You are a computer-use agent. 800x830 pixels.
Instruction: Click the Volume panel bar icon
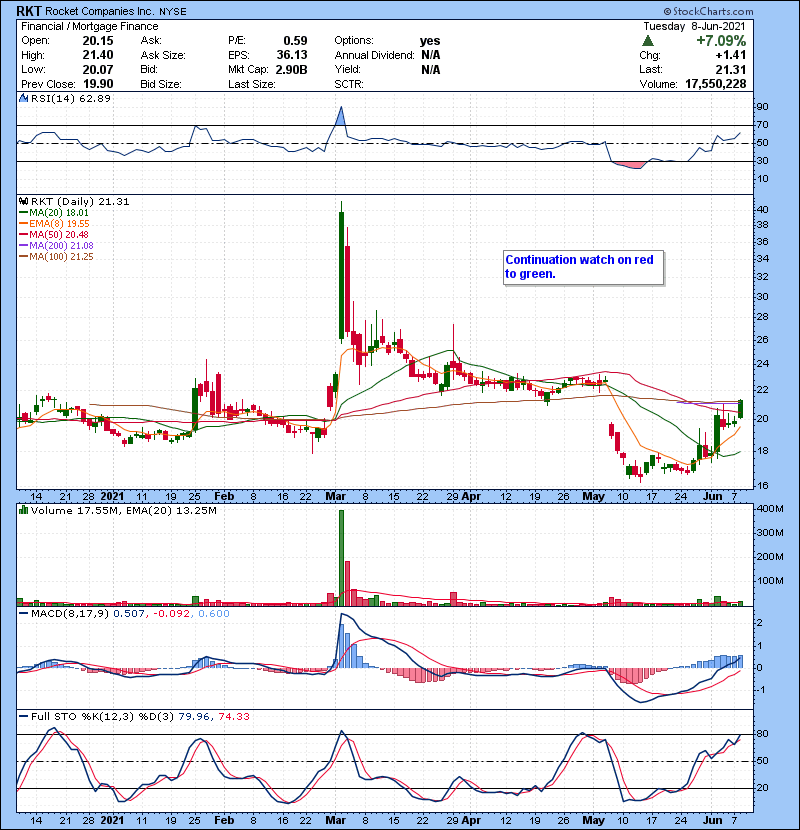[24, 510]
